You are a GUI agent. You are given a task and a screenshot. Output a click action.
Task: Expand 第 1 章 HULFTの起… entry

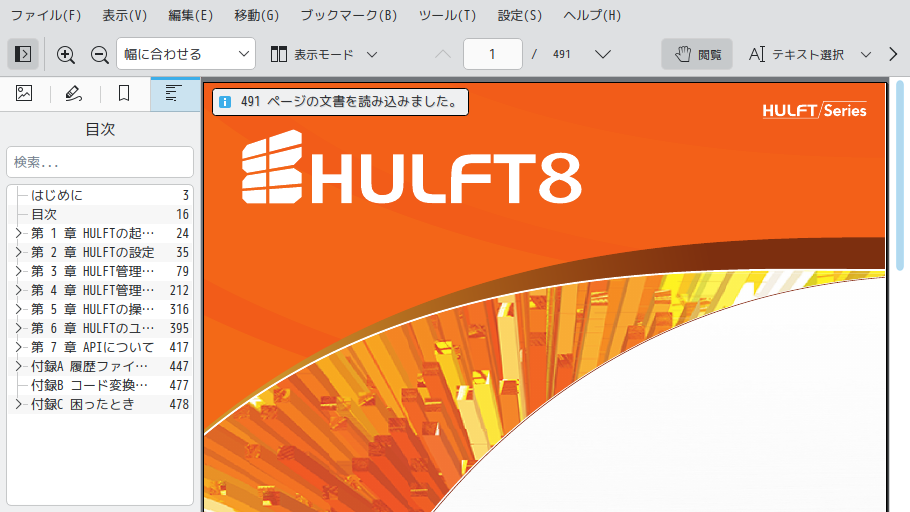[18, 233]
